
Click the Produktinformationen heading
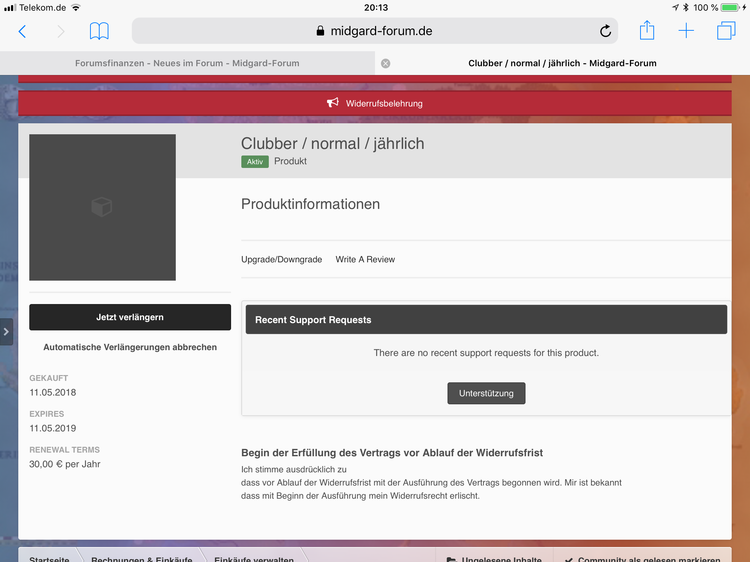point(310,204)
